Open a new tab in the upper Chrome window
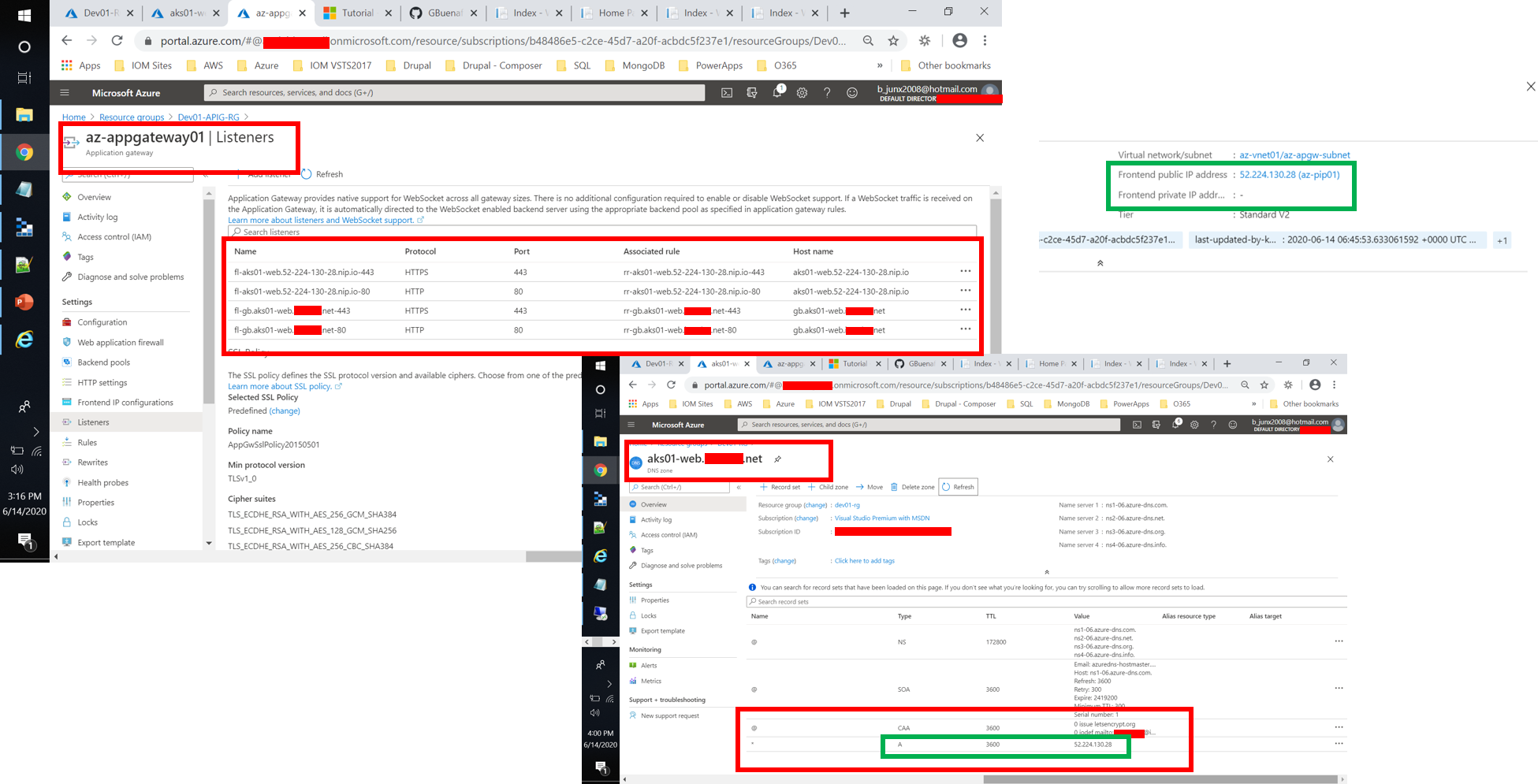 click(x=845, y=13)
